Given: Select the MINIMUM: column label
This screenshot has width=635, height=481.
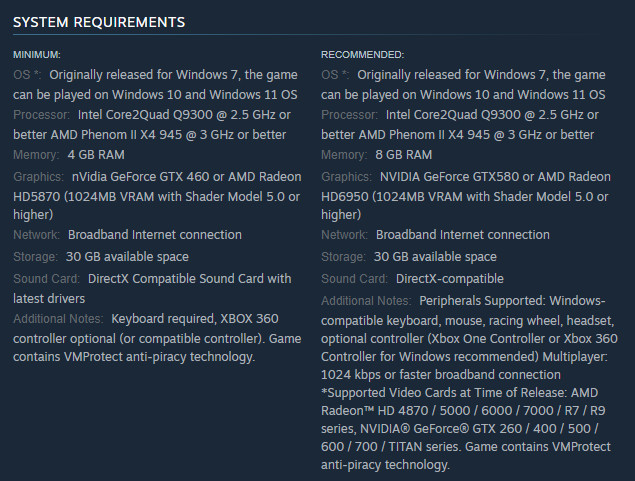Looking at the screenshot, I should click(37, 55).
